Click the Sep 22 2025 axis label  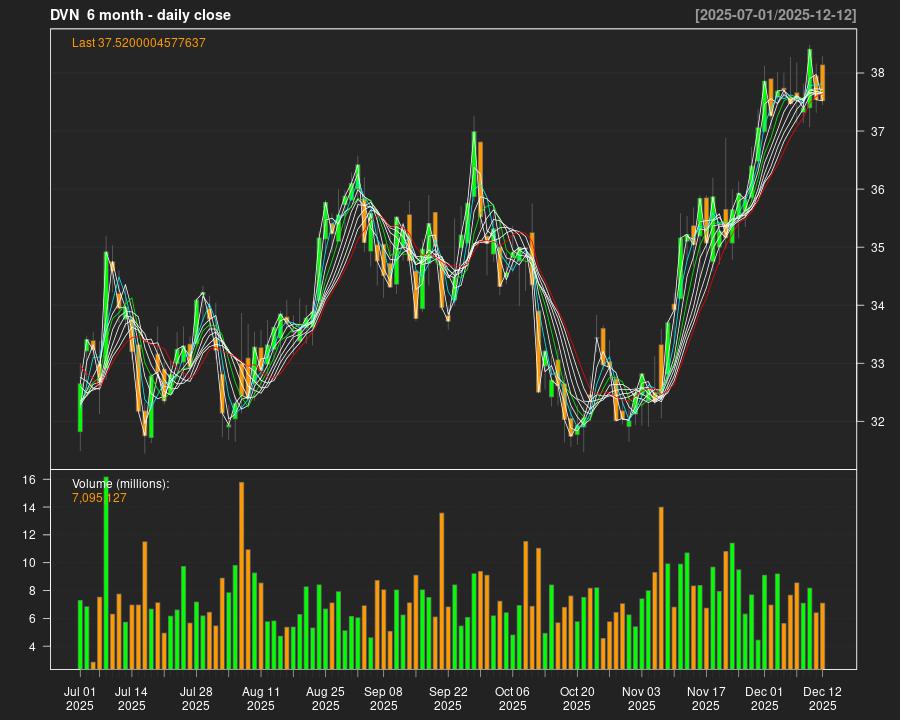tap(448, 698)
